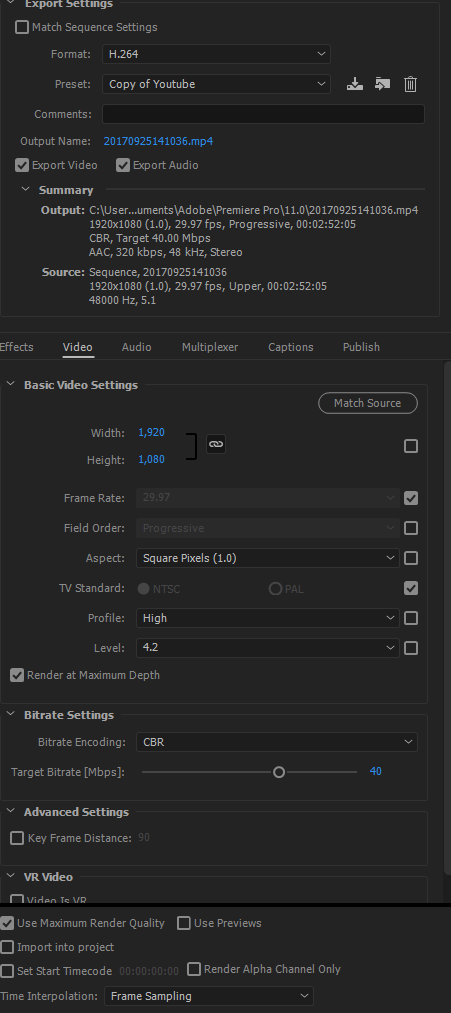
Task: Collapse the Basic Video Settings section
Action: coord(10,384)
